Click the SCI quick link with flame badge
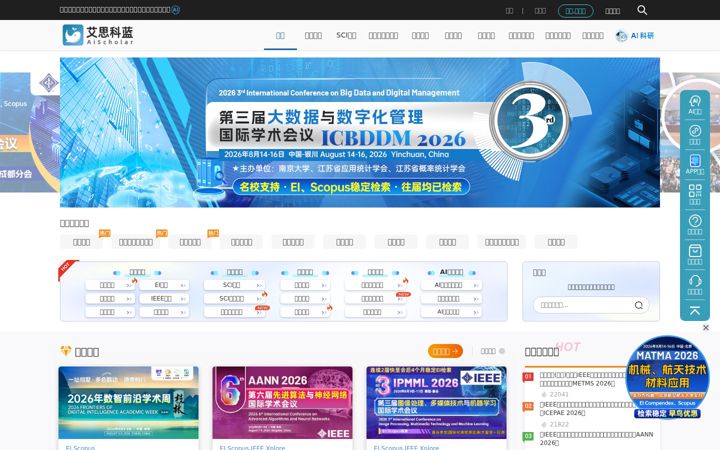The height and width of the screenshot is (450, 720). [234, 298]
